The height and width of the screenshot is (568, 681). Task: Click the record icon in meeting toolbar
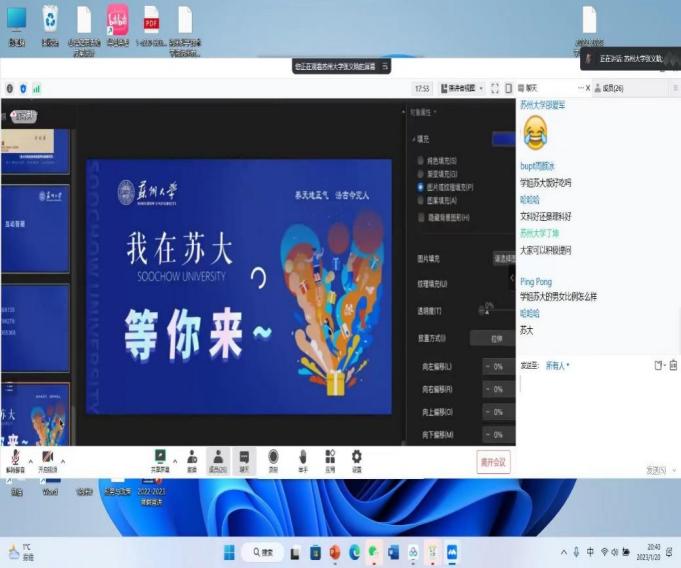pos(273,456)
